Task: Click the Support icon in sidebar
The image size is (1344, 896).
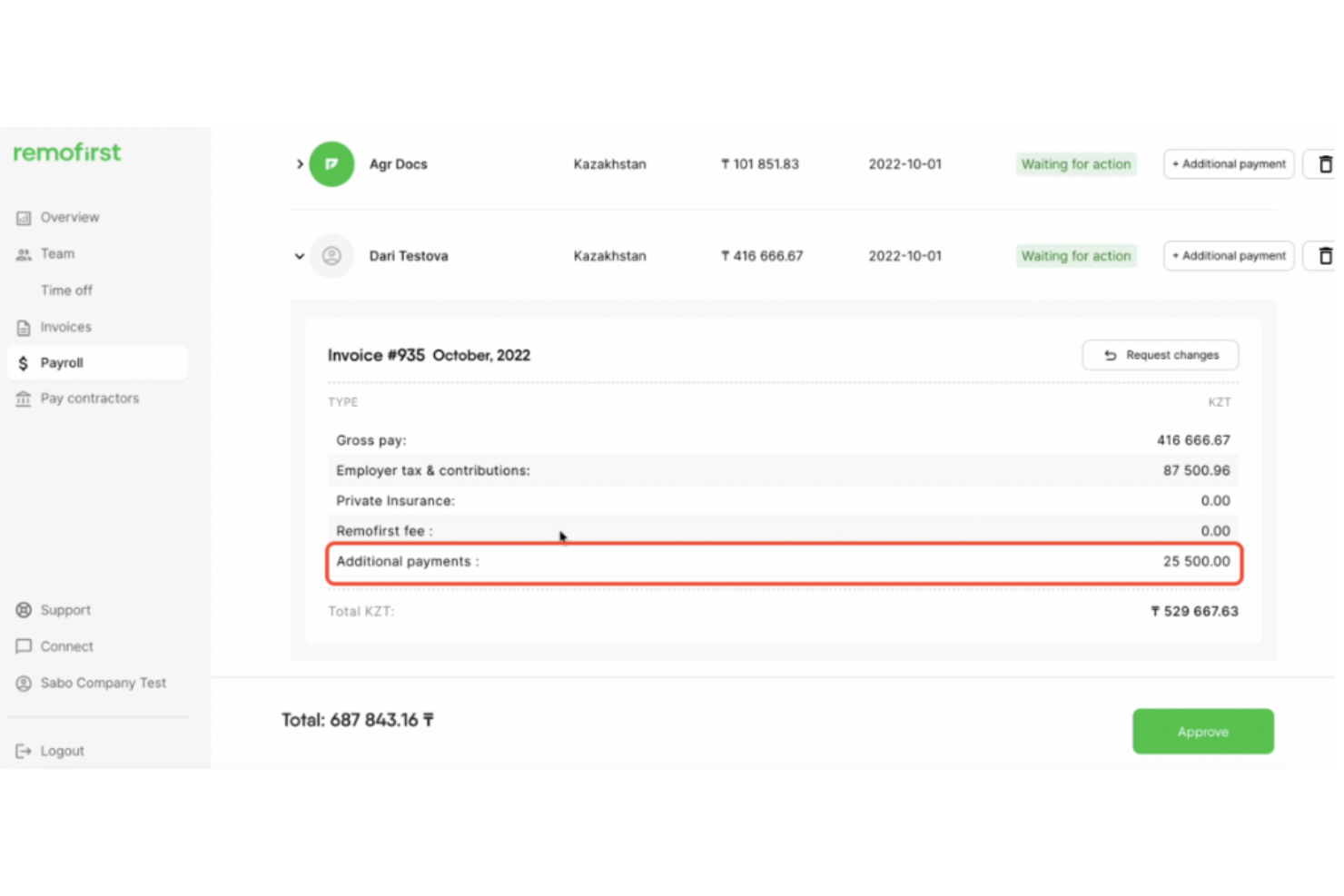Action: pyautogui.click(x=23, y=609)
